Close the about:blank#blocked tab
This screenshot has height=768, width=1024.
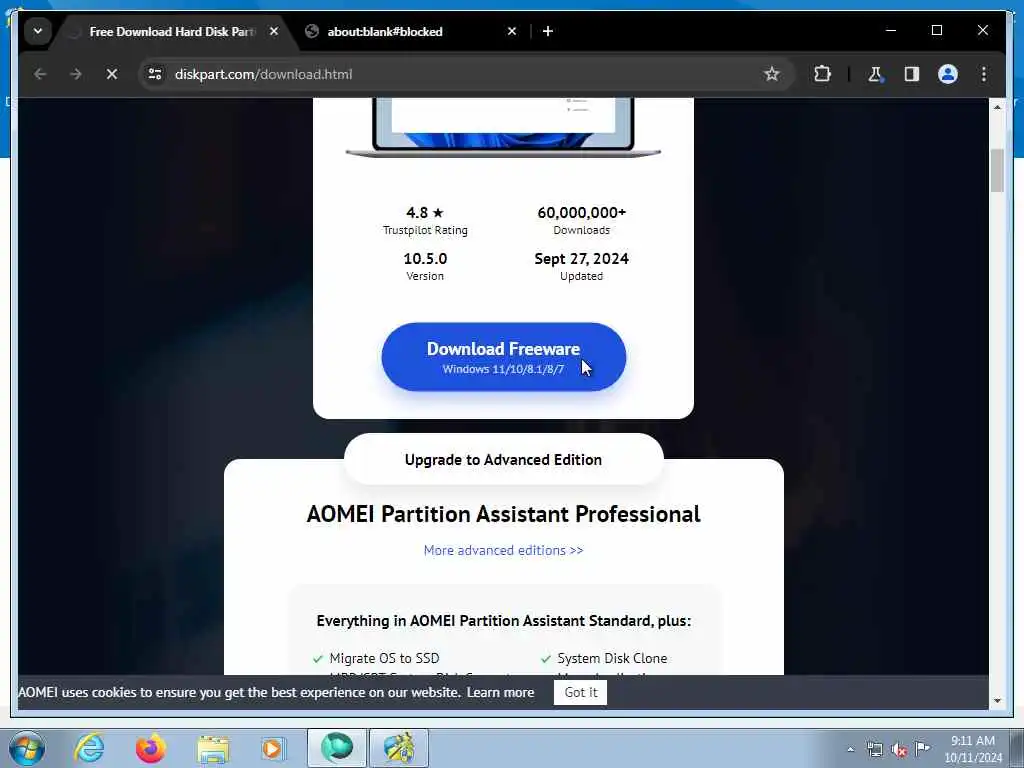pos(511,31)
